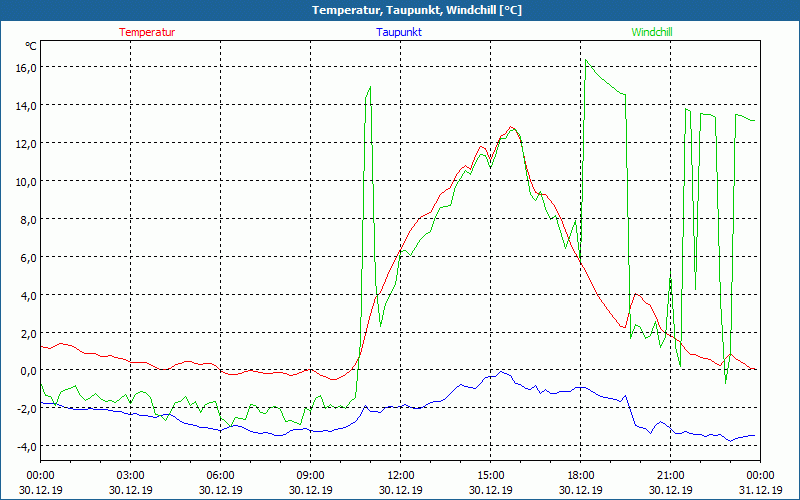Click the 31.12.19 date label
The width and height of the screenshot is (800, 500).
pyautogui.click(x=760, y=490)
